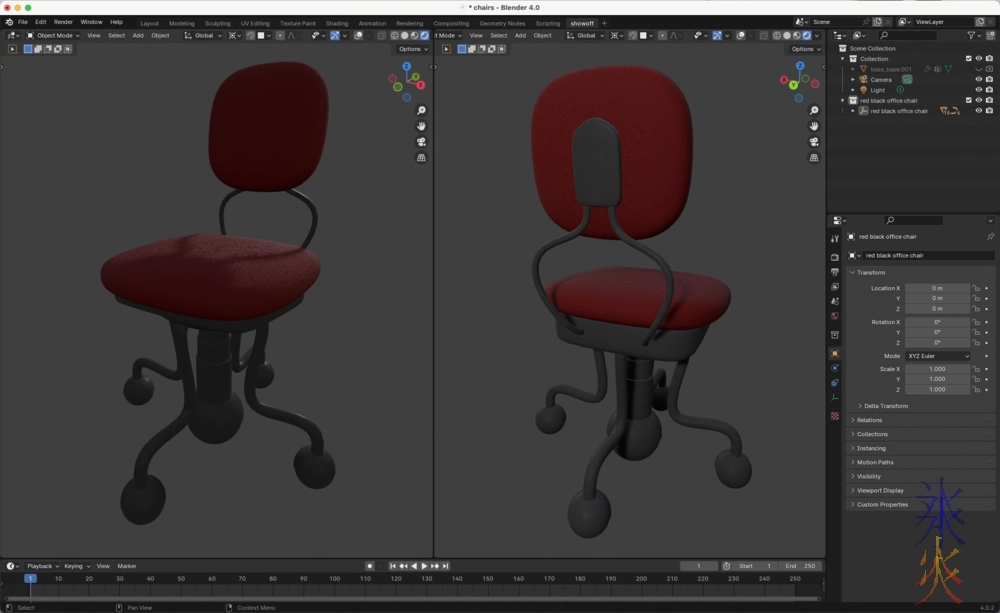The width and height of the screenshot is (1000, 613).
Task: Open the Shading workspace tab
Action: (x=337, y=23)
